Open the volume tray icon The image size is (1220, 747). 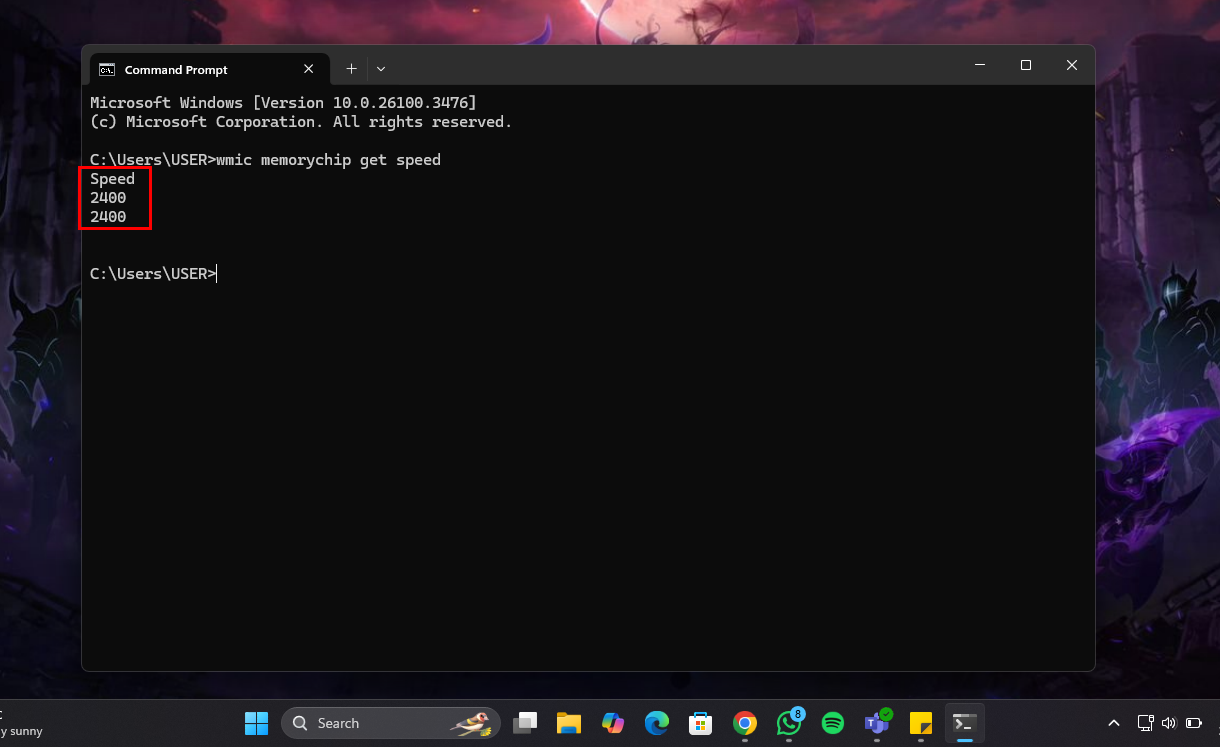click(1170, 723)
